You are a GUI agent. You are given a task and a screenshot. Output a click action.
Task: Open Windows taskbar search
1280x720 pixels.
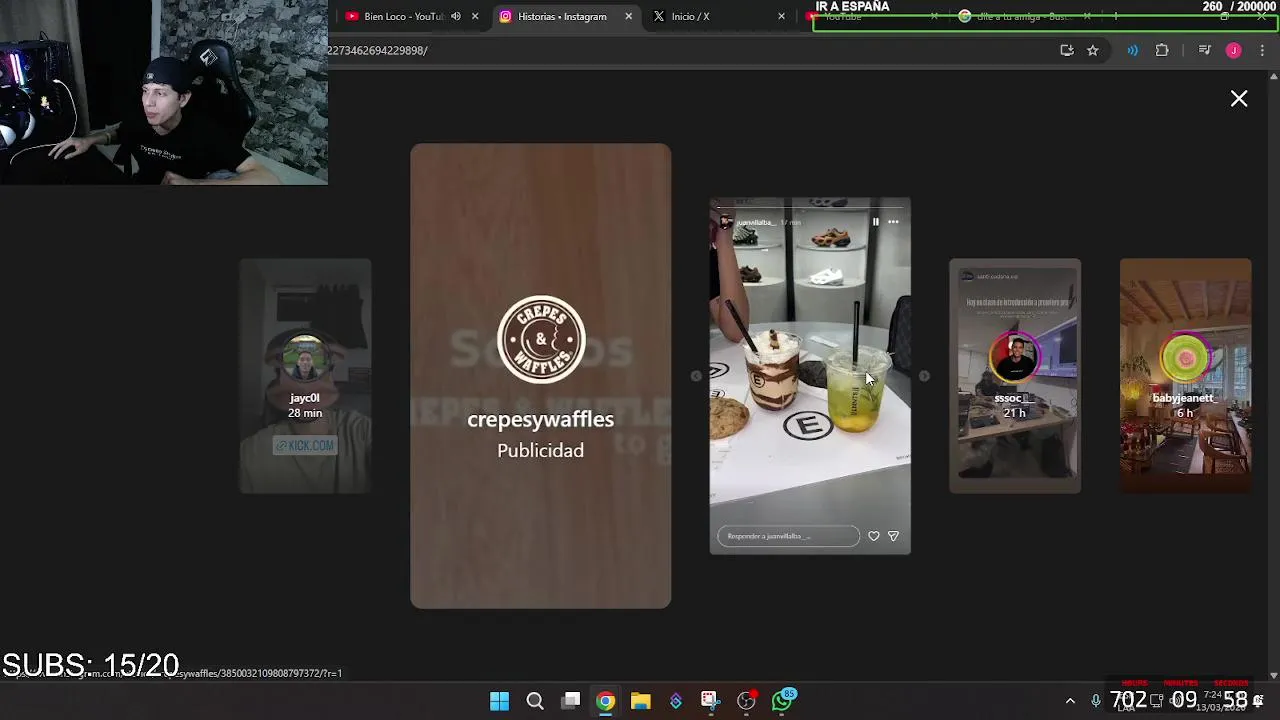coord(535,701)
